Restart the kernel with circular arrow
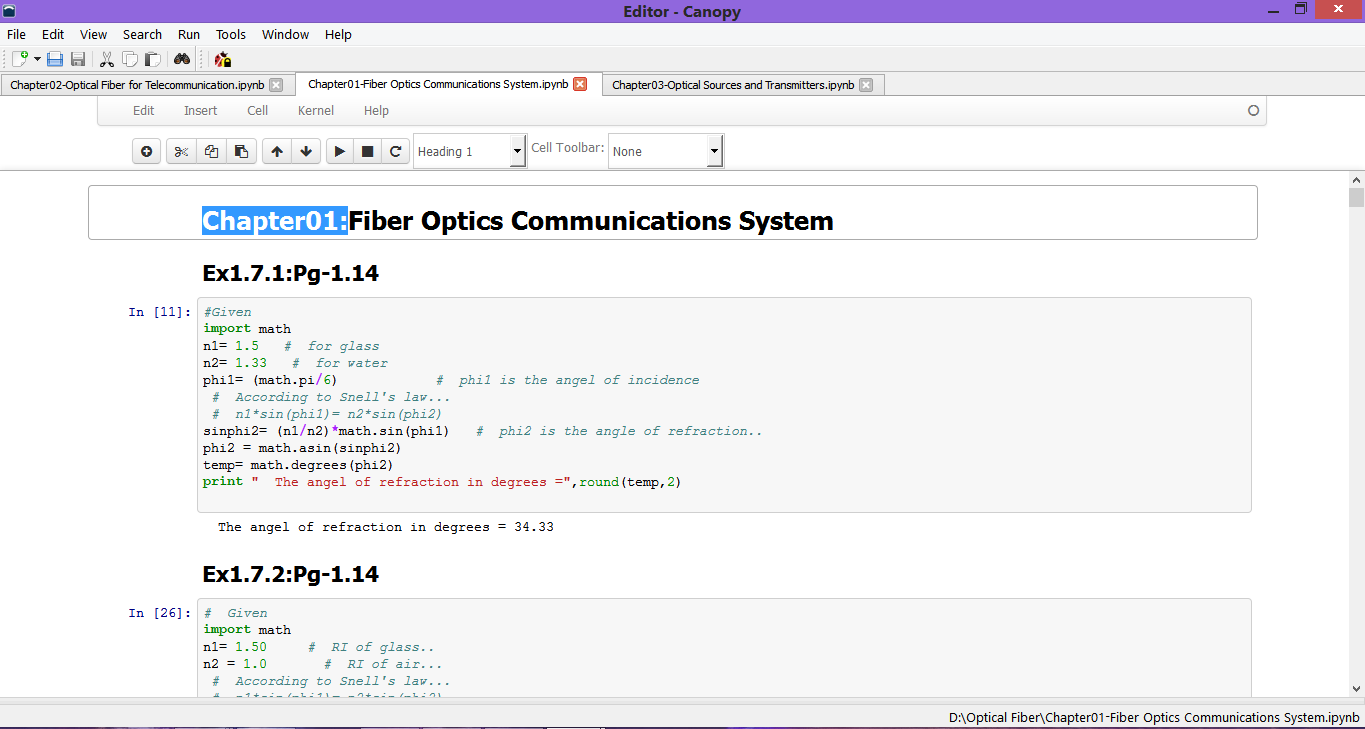1365x729 pixels. 396,152
